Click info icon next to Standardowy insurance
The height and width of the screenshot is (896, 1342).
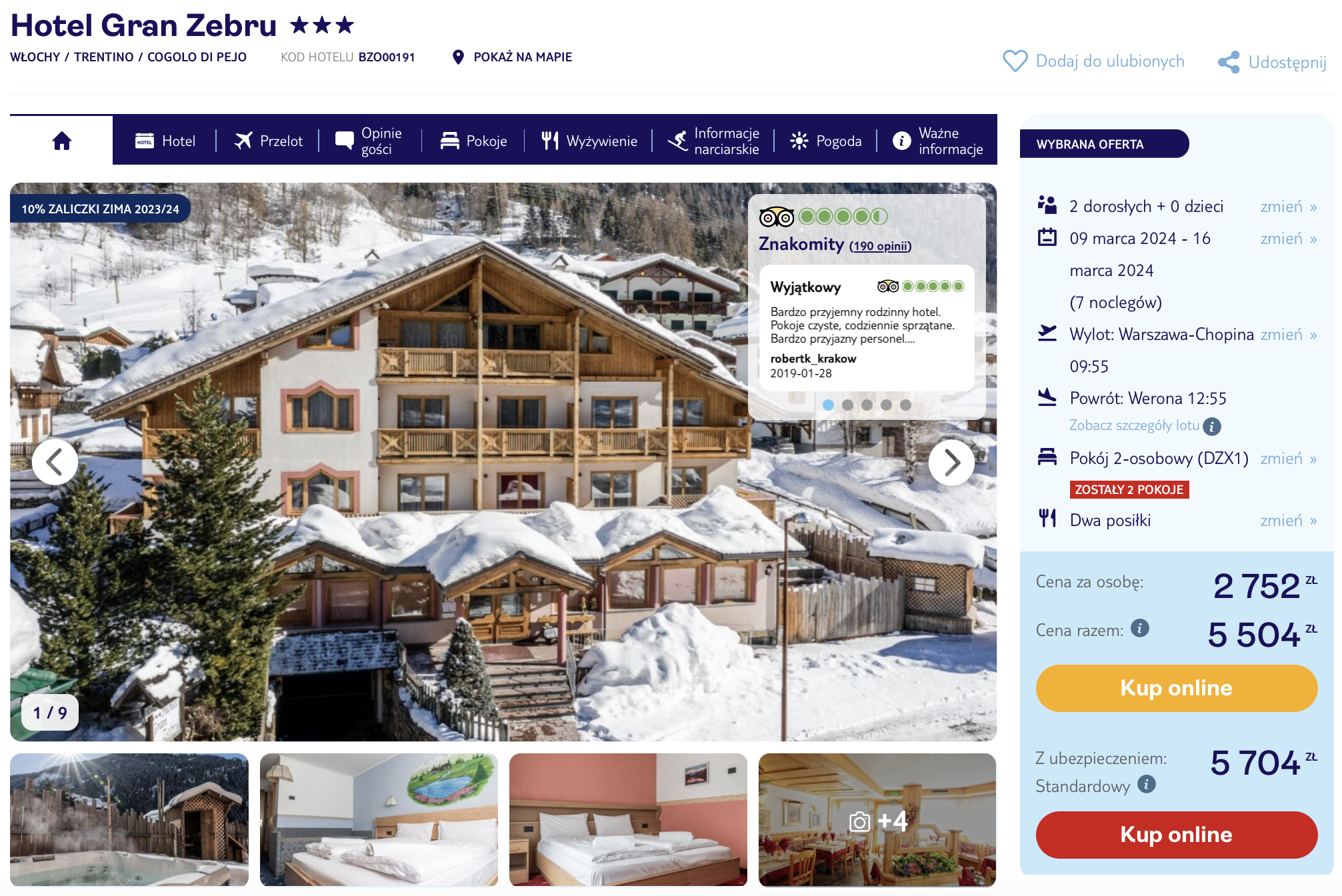point(1146,784)
